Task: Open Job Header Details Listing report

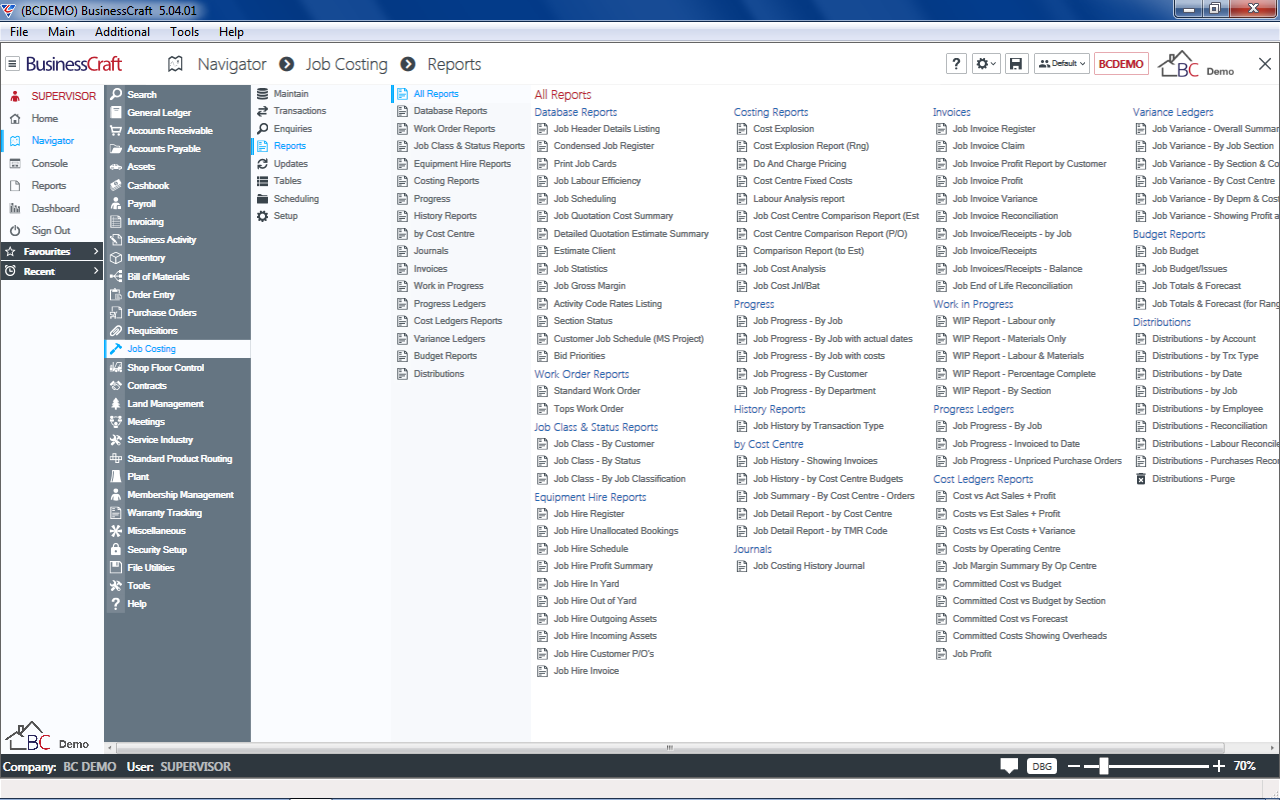Action: (x=607, y=129)
